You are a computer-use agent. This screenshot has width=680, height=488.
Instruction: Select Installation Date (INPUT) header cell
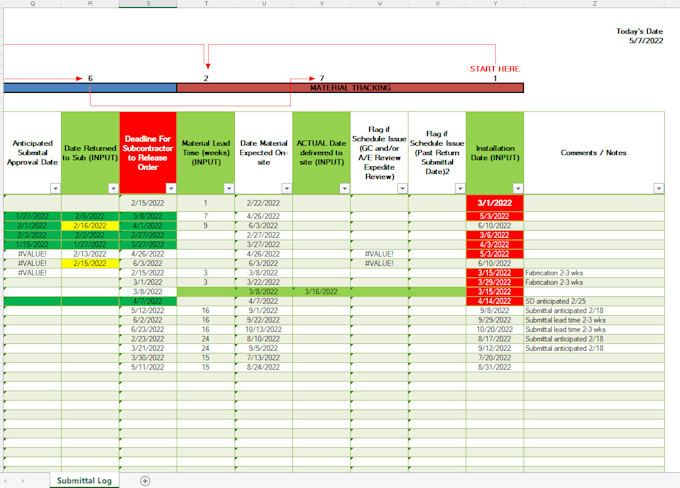click(x=495, y=153)
